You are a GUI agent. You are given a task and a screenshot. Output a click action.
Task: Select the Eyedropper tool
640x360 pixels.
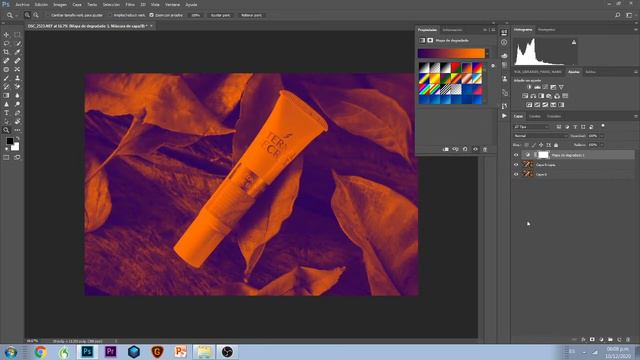[17, 52]
